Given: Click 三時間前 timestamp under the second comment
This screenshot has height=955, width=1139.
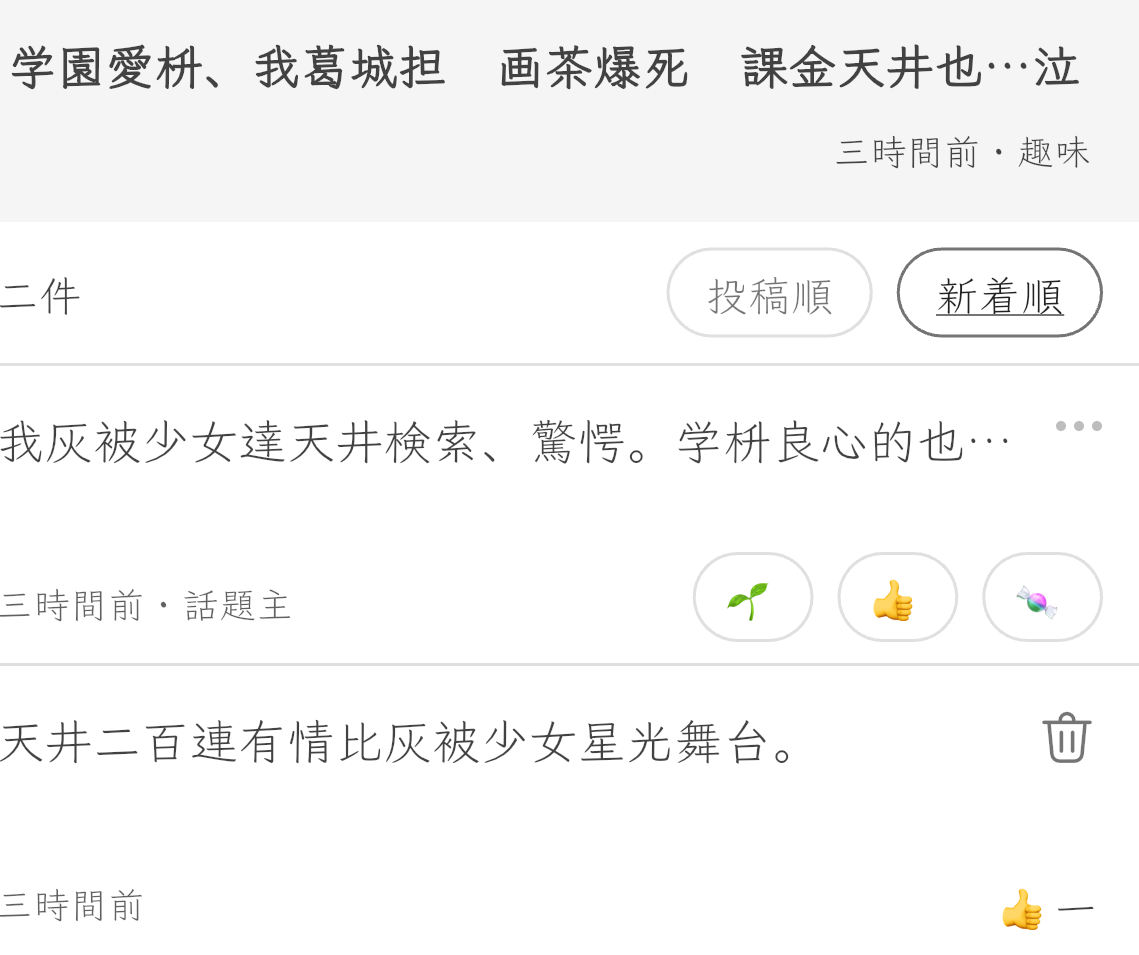Looking at the screenshot, I should [x=72, y=906].
